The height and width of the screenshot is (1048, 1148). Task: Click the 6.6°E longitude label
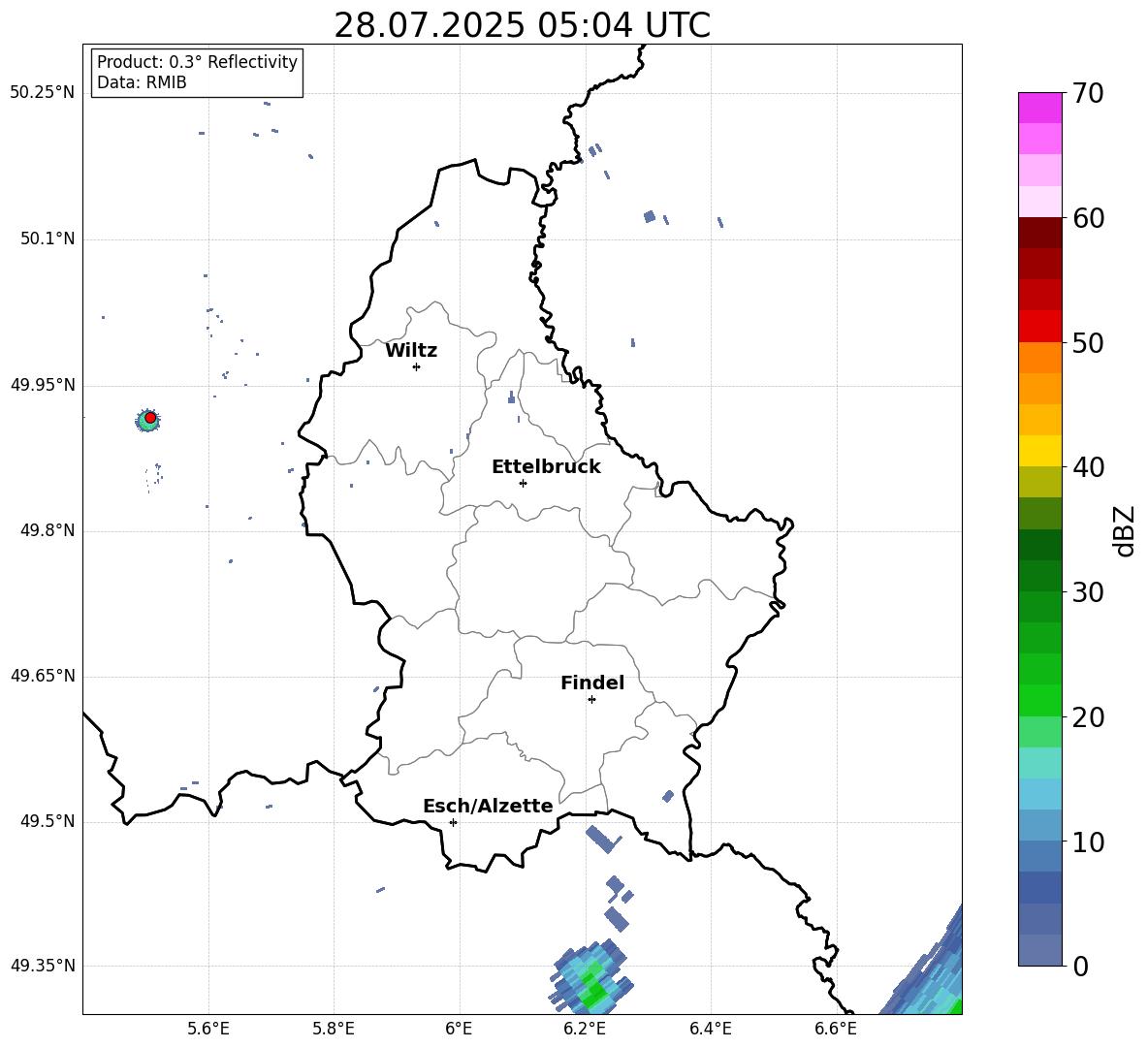(836, 1029)
